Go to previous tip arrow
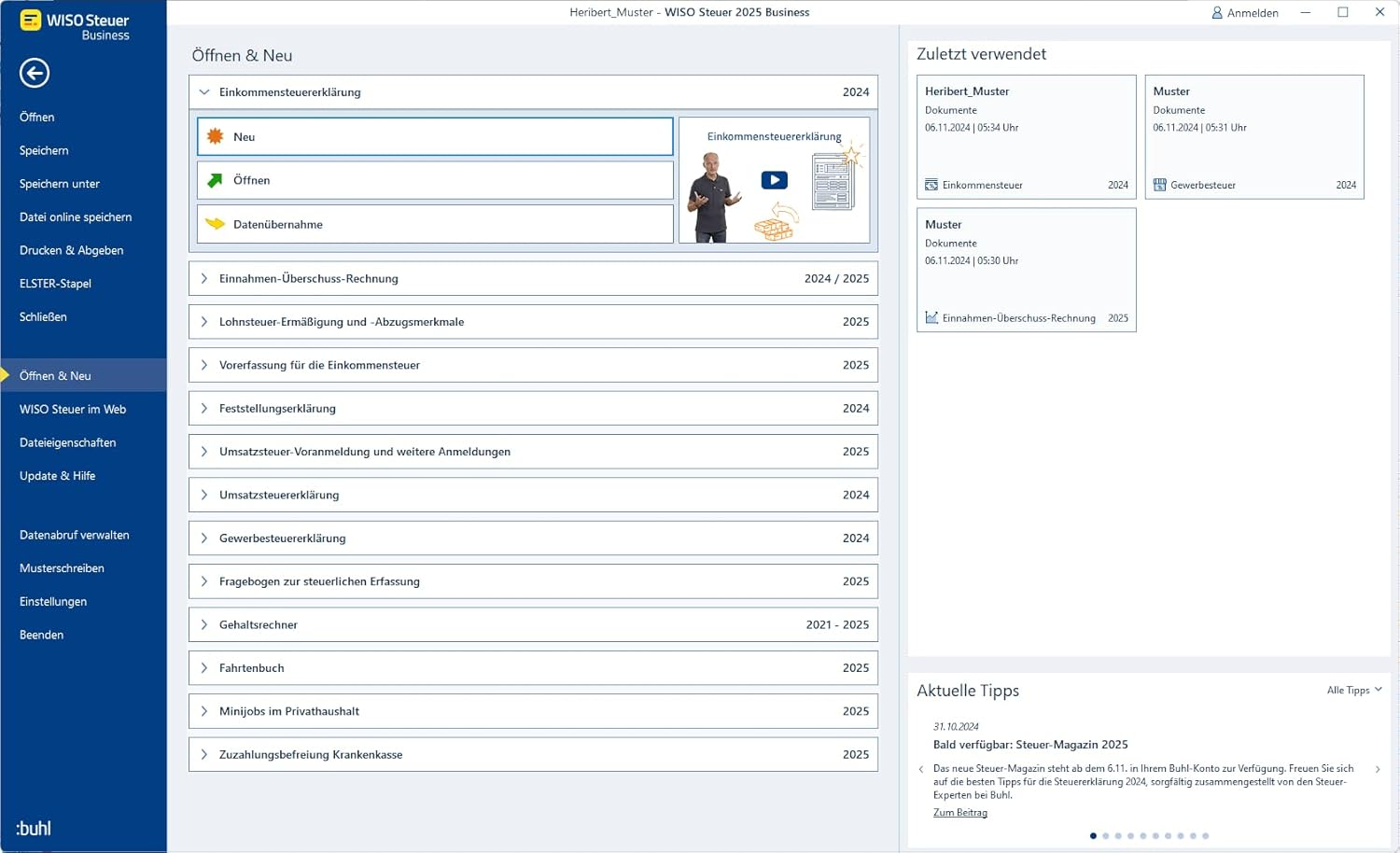Viewport: 1400px width, 853px height. click(921, 769)
